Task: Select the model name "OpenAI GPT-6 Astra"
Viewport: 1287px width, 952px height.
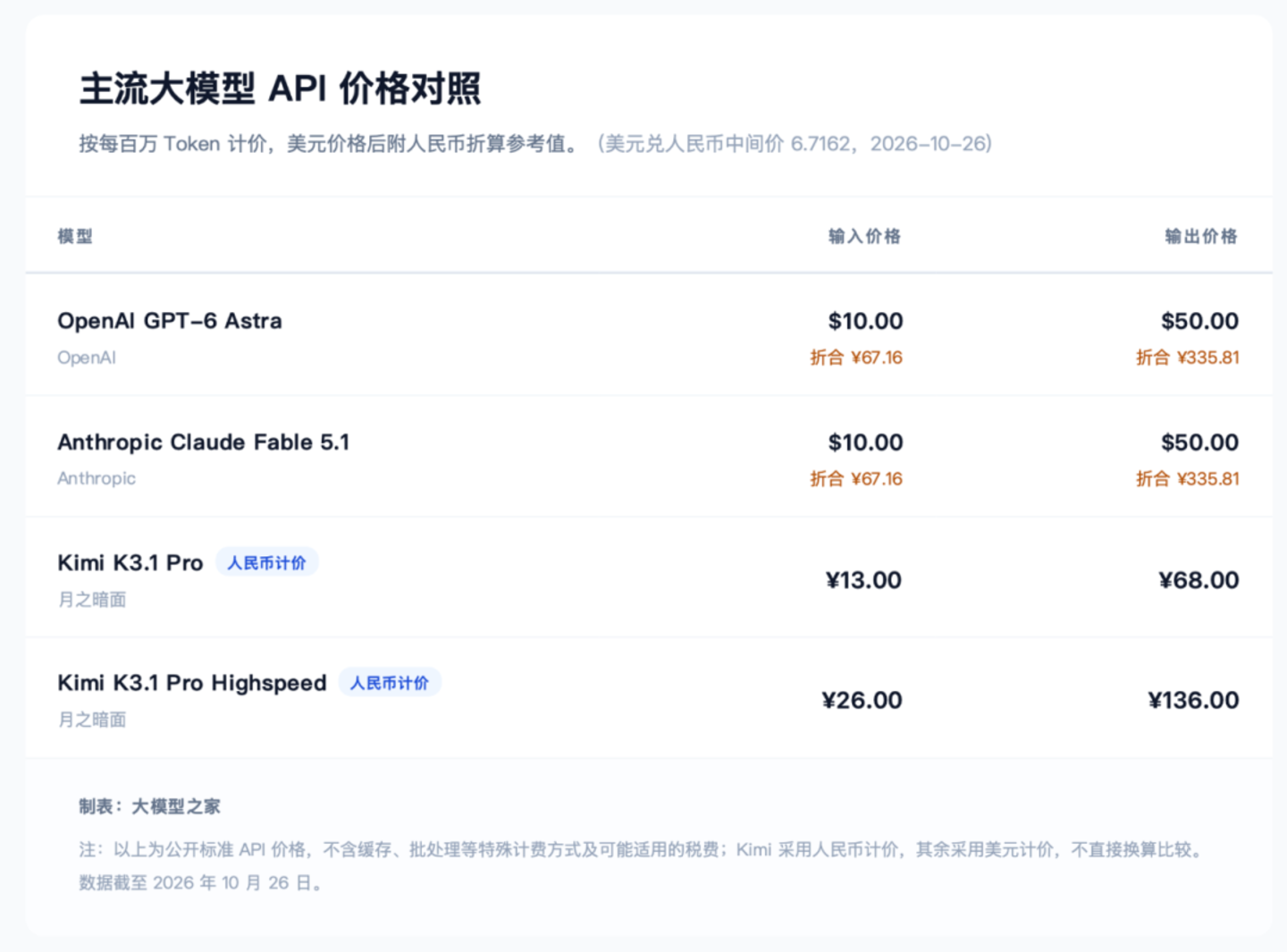Action: pyautogui.click(x=170, y=321)
